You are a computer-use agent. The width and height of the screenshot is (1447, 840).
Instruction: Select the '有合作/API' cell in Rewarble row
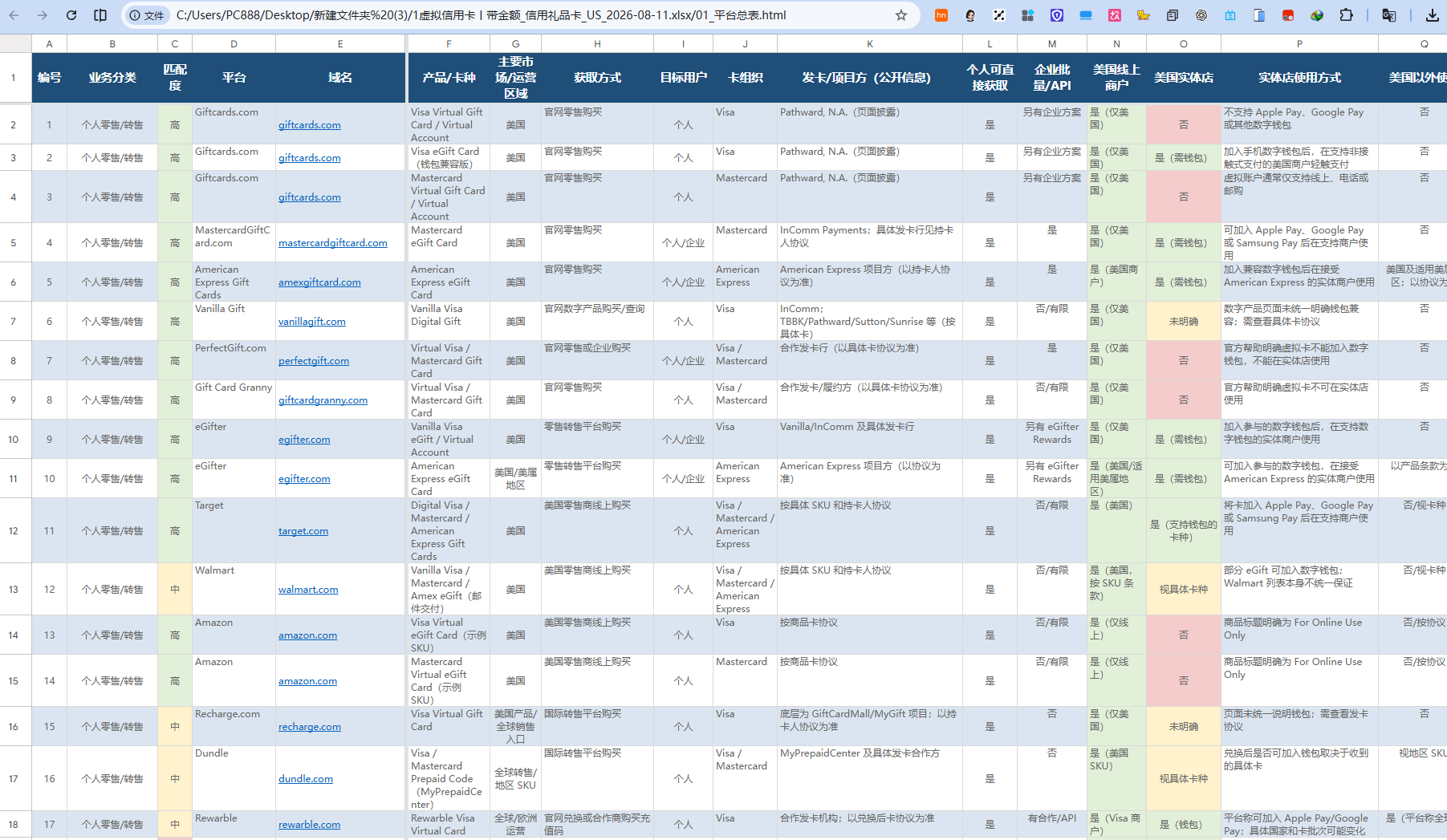coord(1052,825)
